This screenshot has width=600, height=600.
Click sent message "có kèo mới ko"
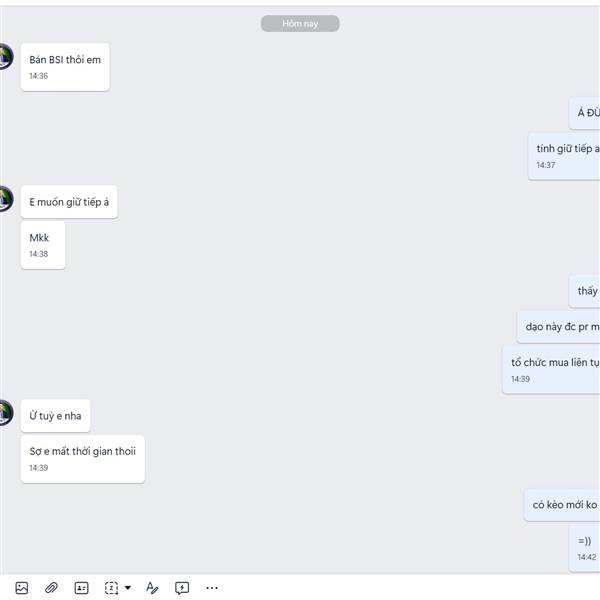[x=562, y=505]
